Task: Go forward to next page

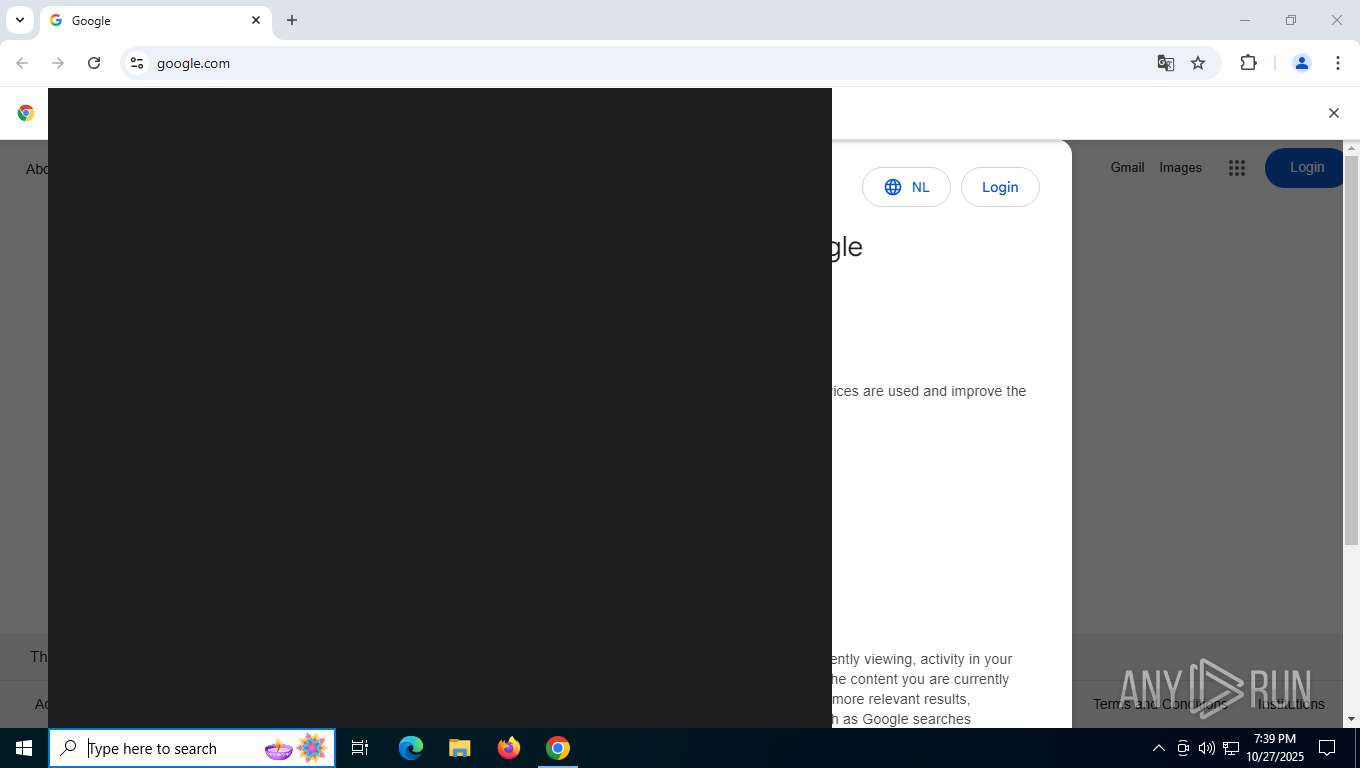Action: tap(58, 63)
